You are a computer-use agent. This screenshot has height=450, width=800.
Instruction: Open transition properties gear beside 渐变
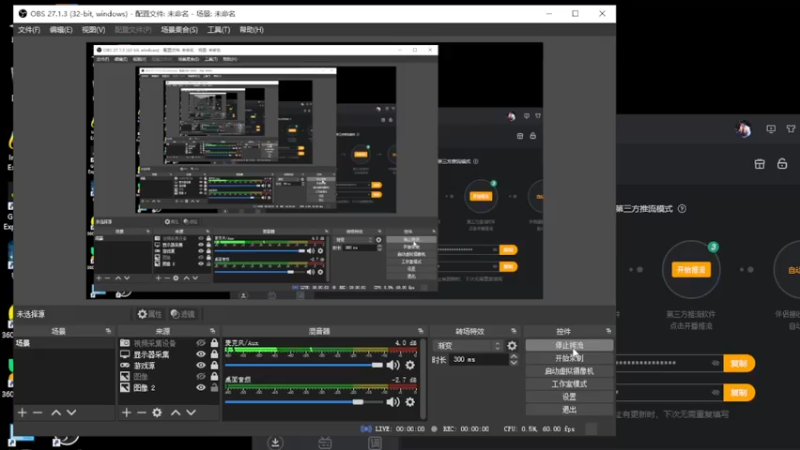pos(512,346)
